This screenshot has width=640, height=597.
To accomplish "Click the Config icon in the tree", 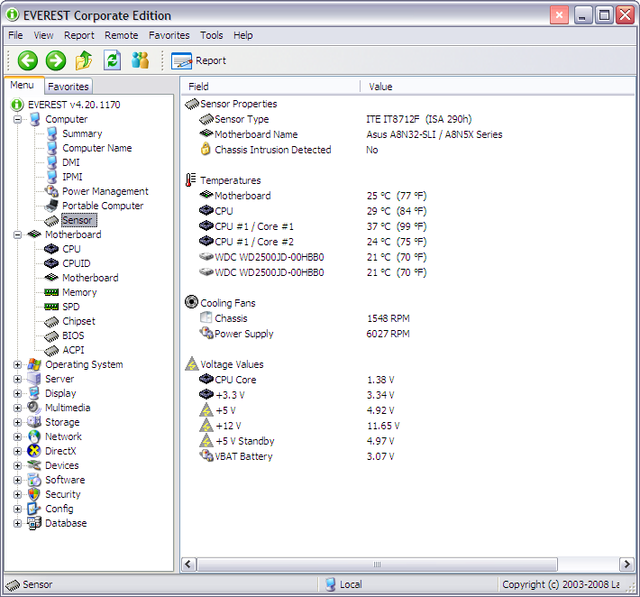I will point(34,509).
